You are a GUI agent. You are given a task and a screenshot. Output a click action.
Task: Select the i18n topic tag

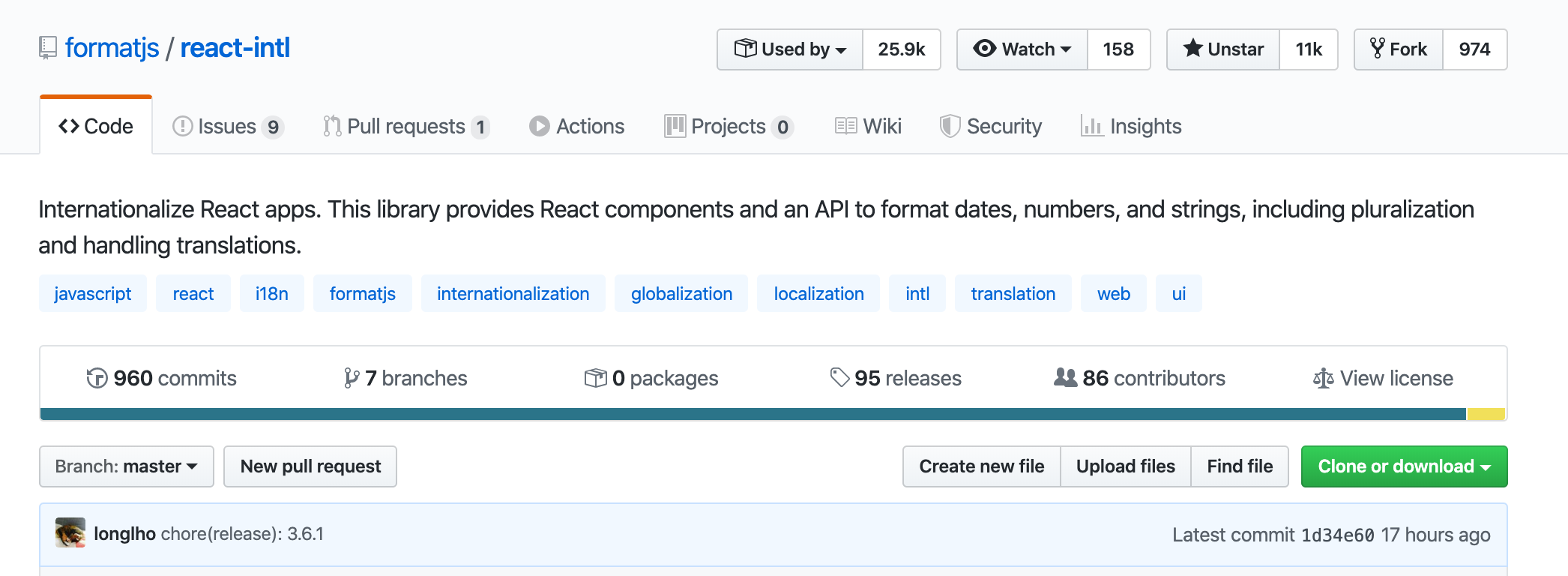[272, 293]
